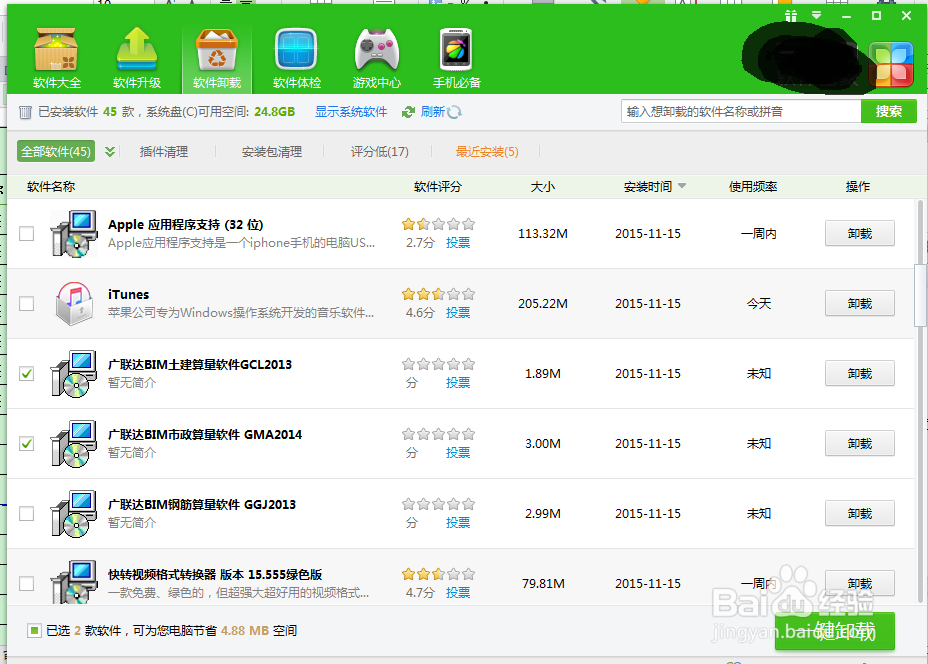Click 卸载 button for GCL2013
The image size is (928, 664).
pos(859,373)
